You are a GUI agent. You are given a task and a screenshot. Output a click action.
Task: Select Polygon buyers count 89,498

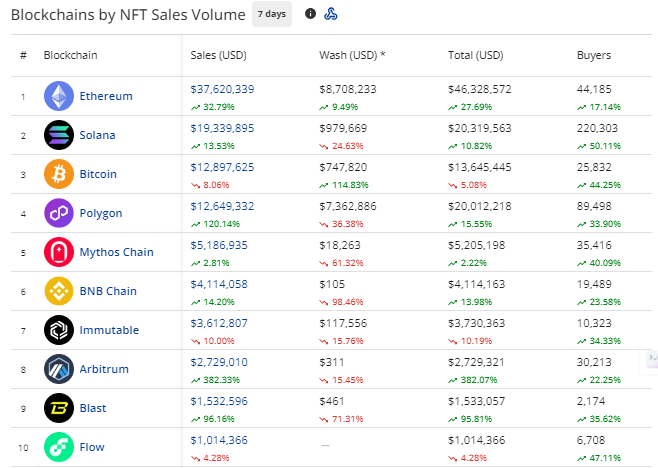coord(594,206)
